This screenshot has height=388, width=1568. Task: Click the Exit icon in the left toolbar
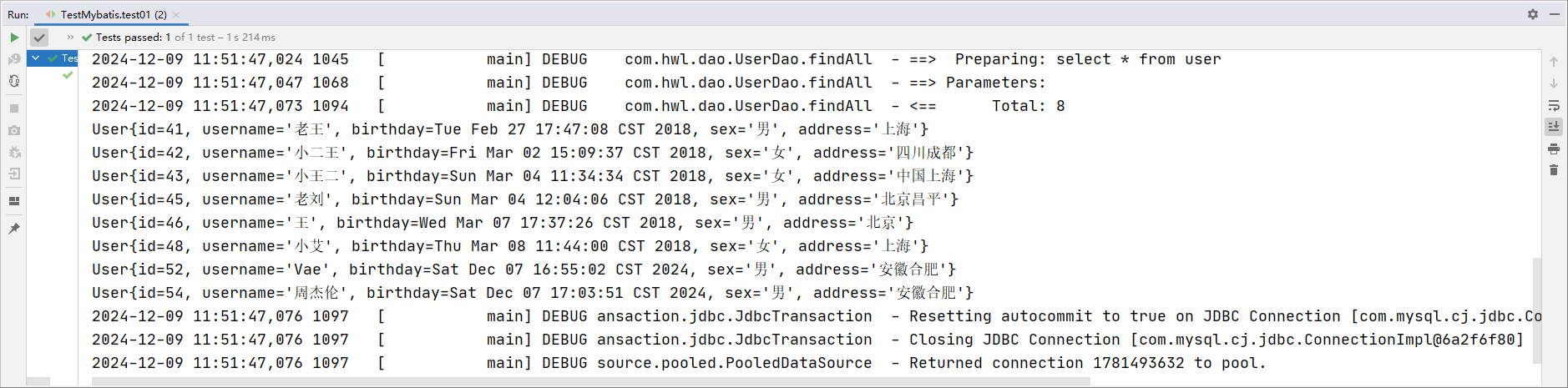click(x=14, y=174)
